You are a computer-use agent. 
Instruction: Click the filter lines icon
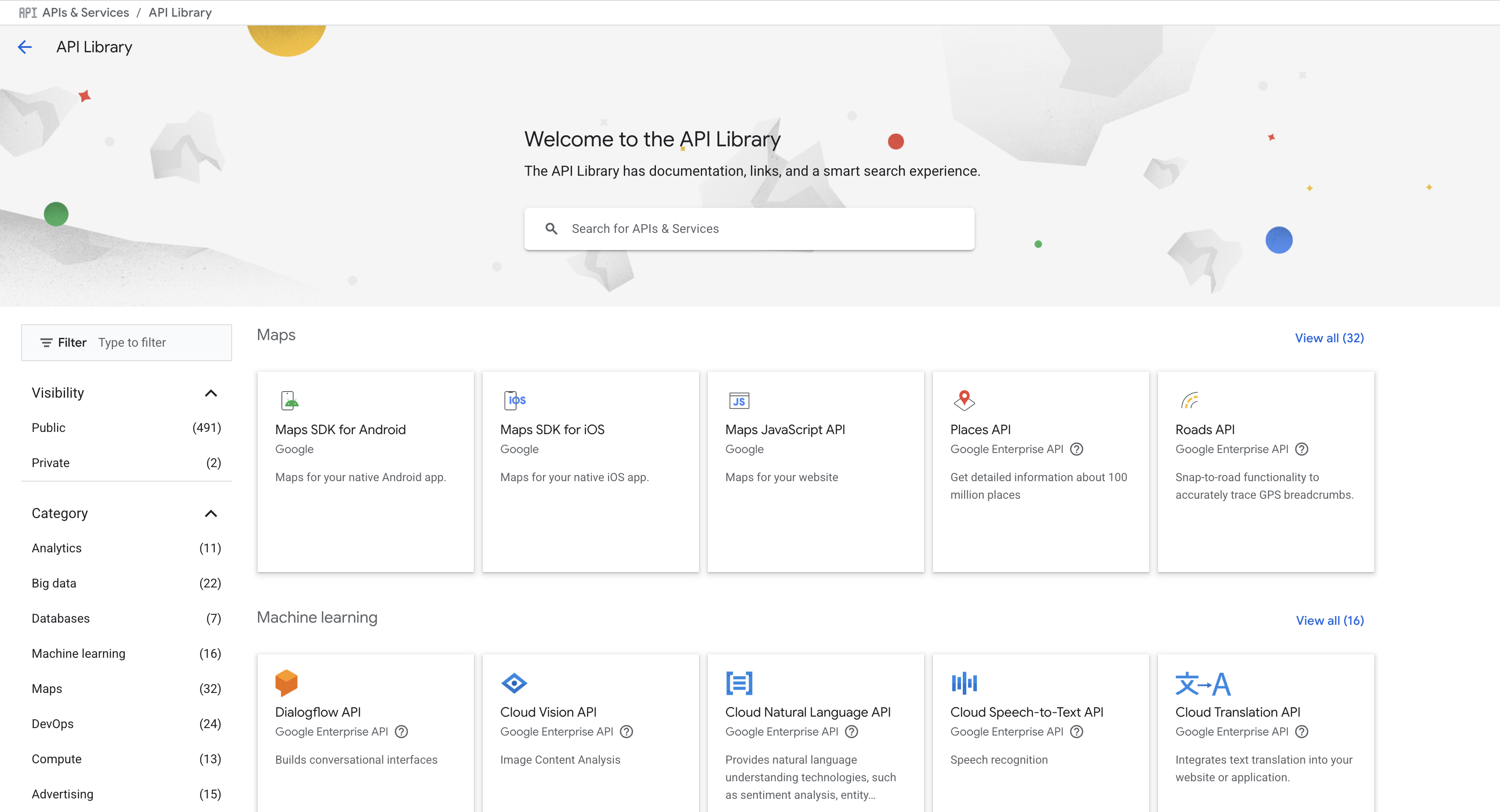click(46, 343)
